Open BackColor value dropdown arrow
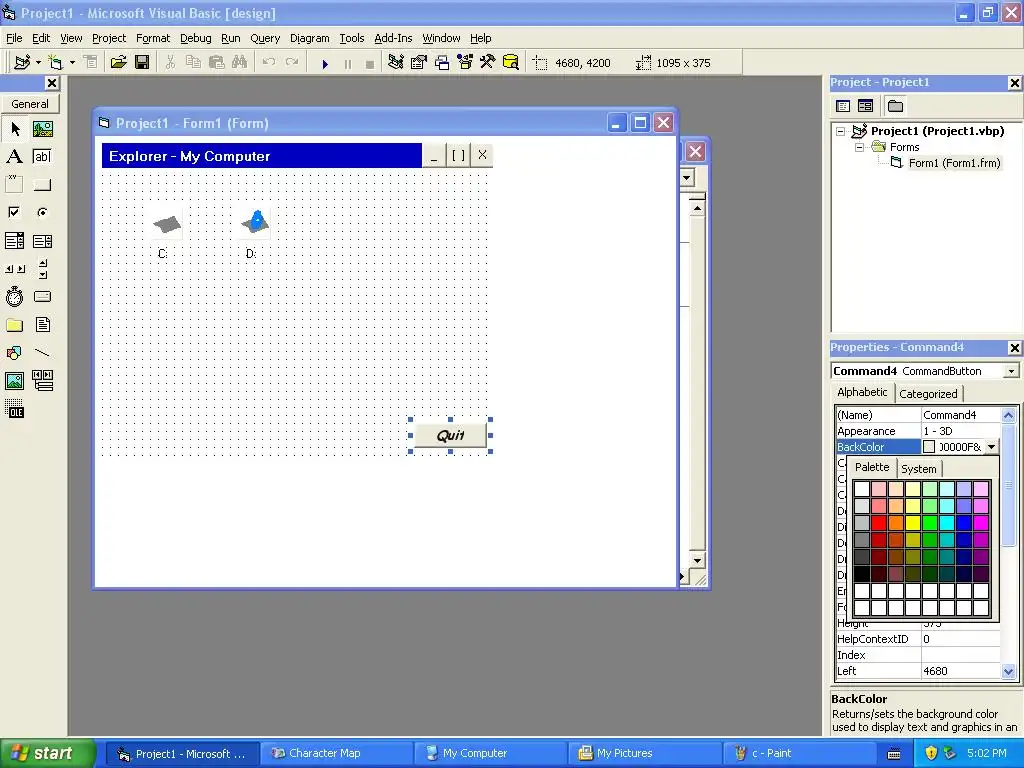 [991, 447]
